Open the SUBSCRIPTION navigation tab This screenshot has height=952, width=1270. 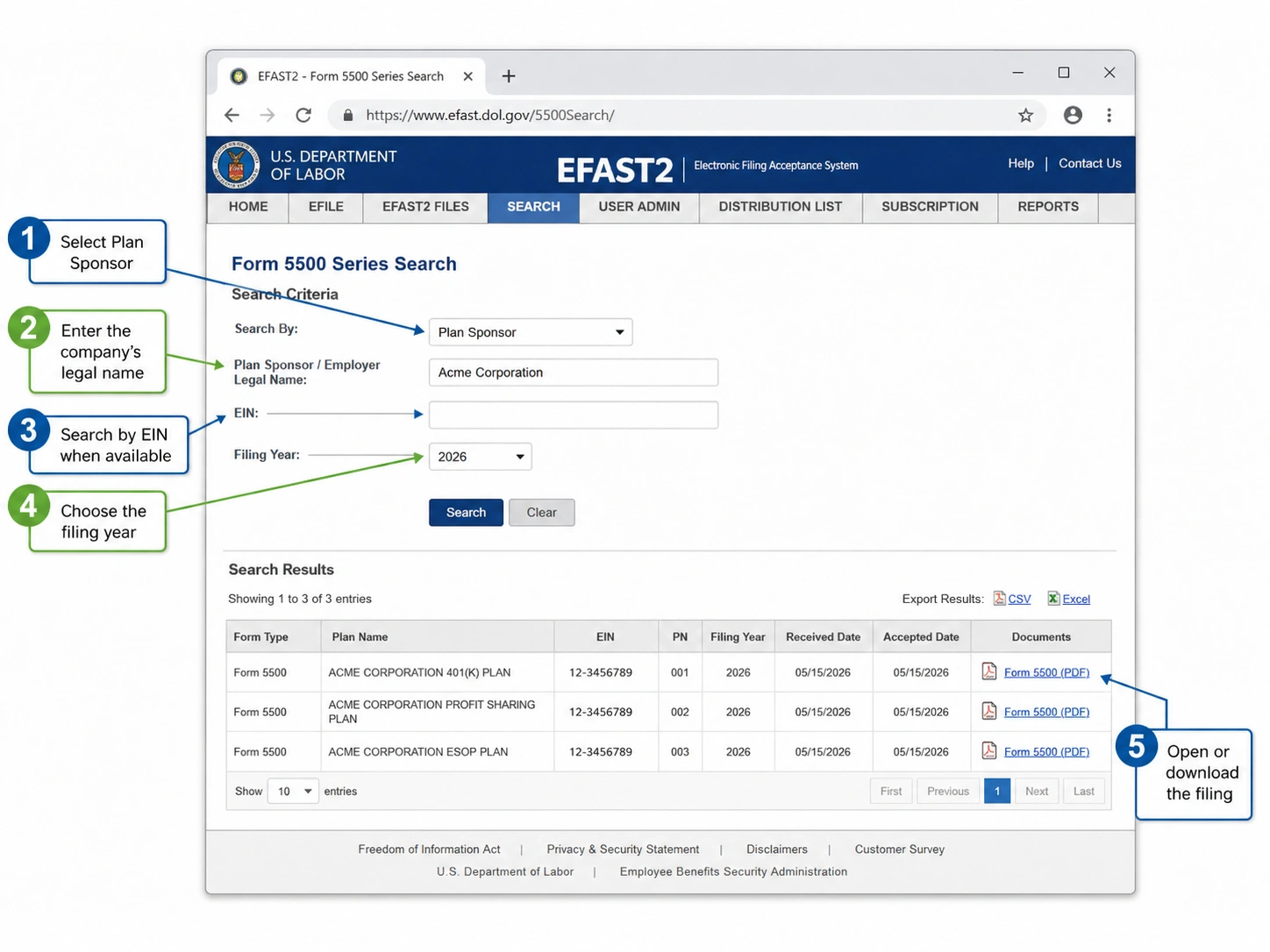pyautogui.click(x=930, y=207)
